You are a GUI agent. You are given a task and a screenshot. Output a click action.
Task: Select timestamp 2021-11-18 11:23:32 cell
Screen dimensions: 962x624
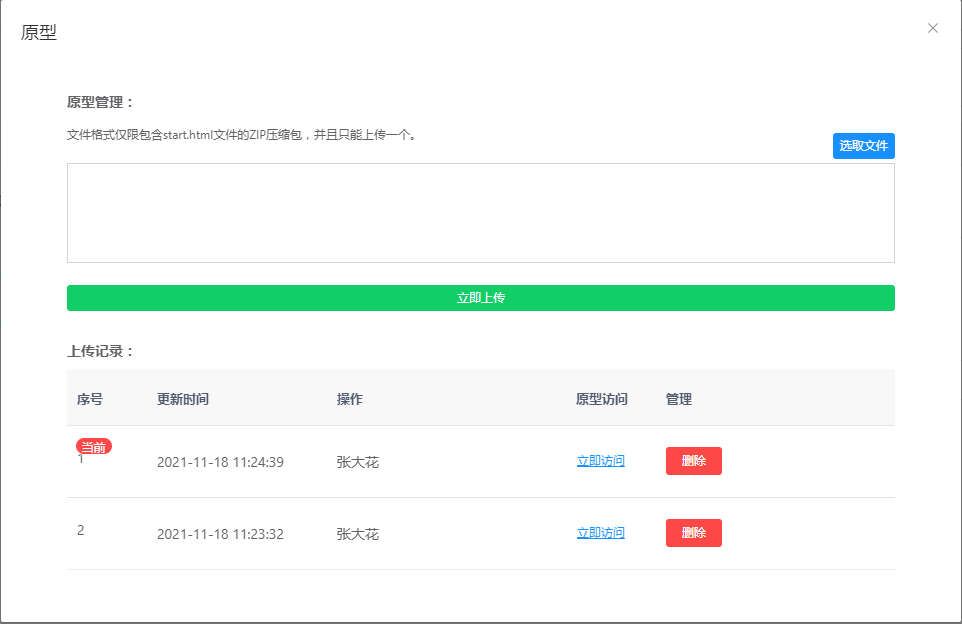click(220, 534)
